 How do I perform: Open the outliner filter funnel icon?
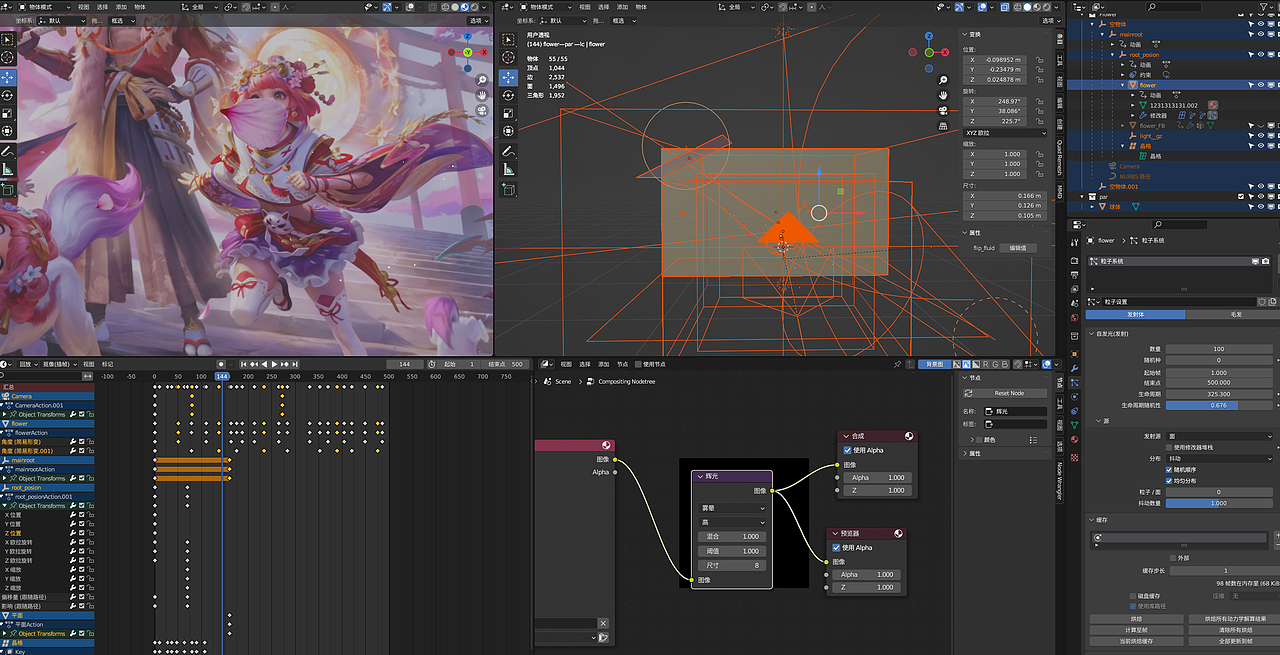pyautogui.click(x=1262, y=7)
